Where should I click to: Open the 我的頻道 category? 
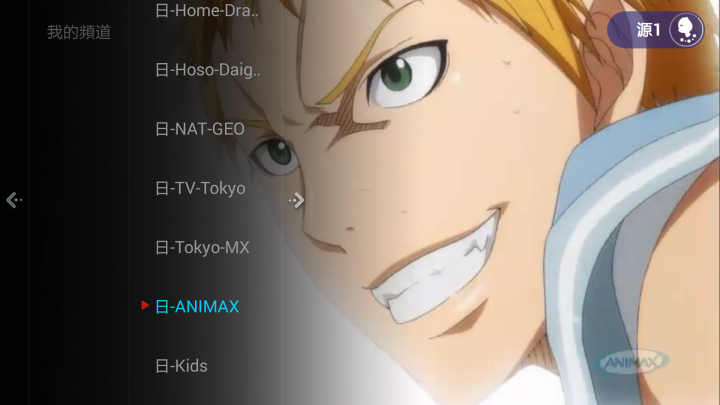point(79,32)
